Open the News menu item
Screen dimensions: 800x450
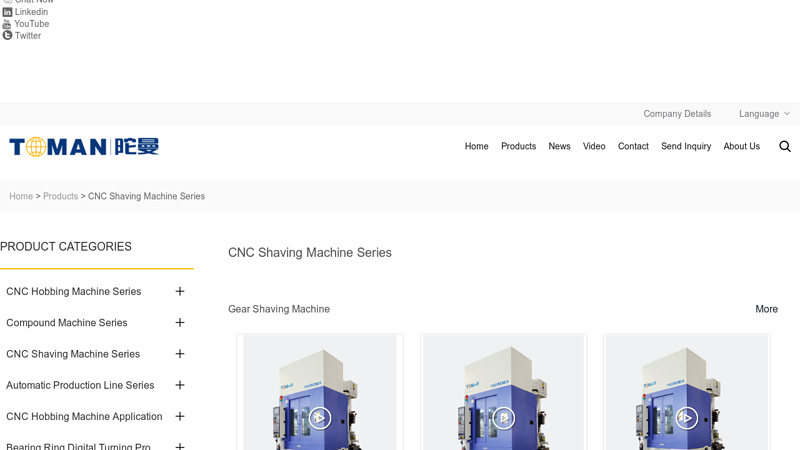click(559, 146)
